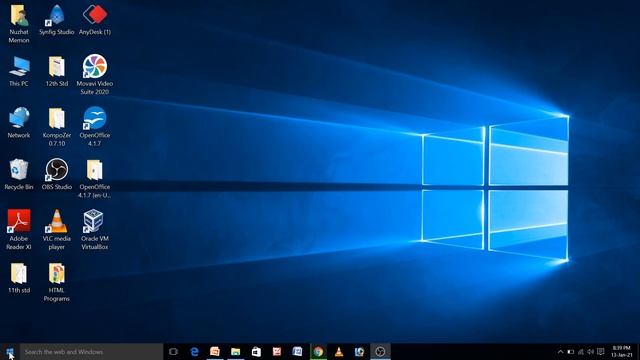
Task: Switch to Google Chrome in the taskbar
Action: [x=318, y=352]
